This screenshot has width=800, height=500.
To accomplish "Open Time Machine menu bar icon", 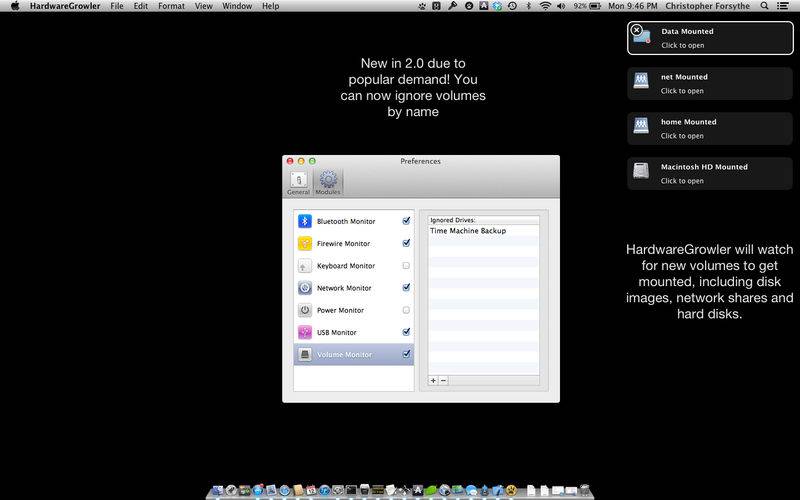I will pyautogui.click(x=512, y=6).
